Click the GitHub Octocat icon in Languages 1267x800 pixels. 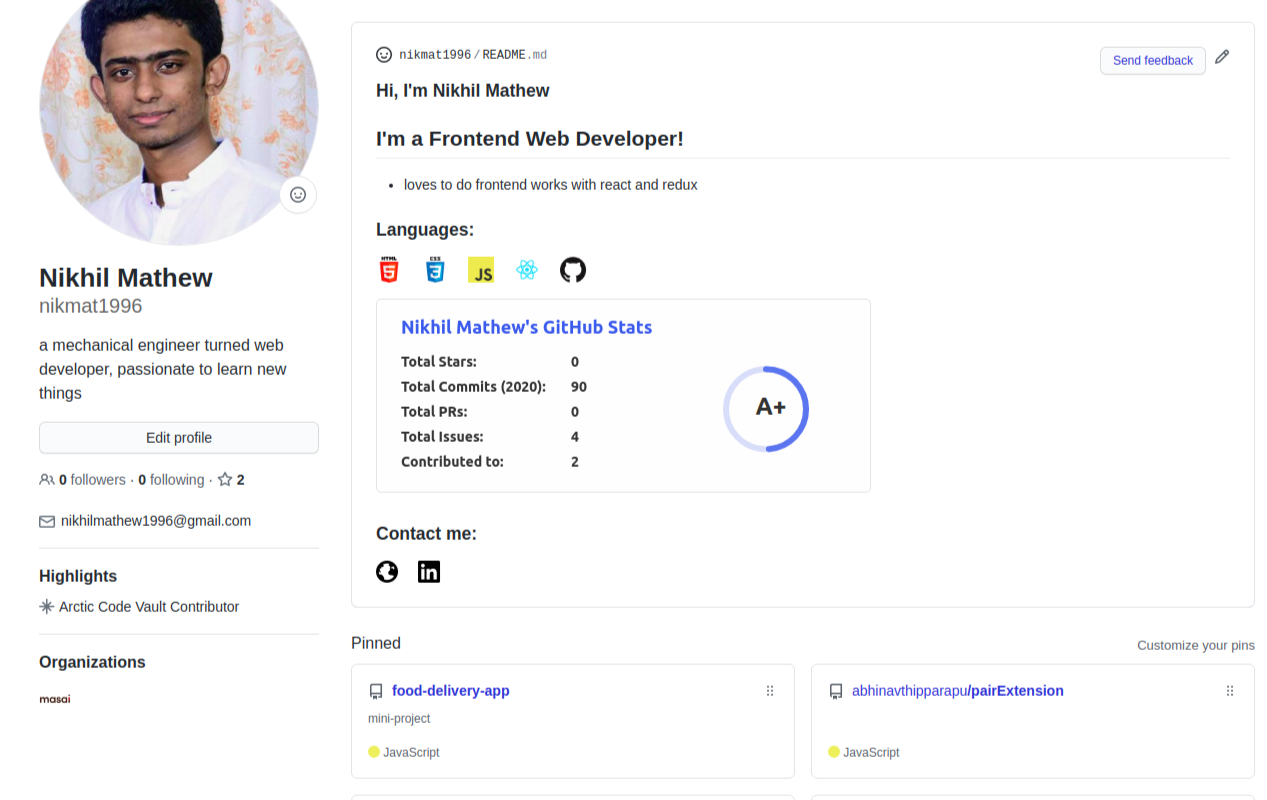(x=573, y=270)
